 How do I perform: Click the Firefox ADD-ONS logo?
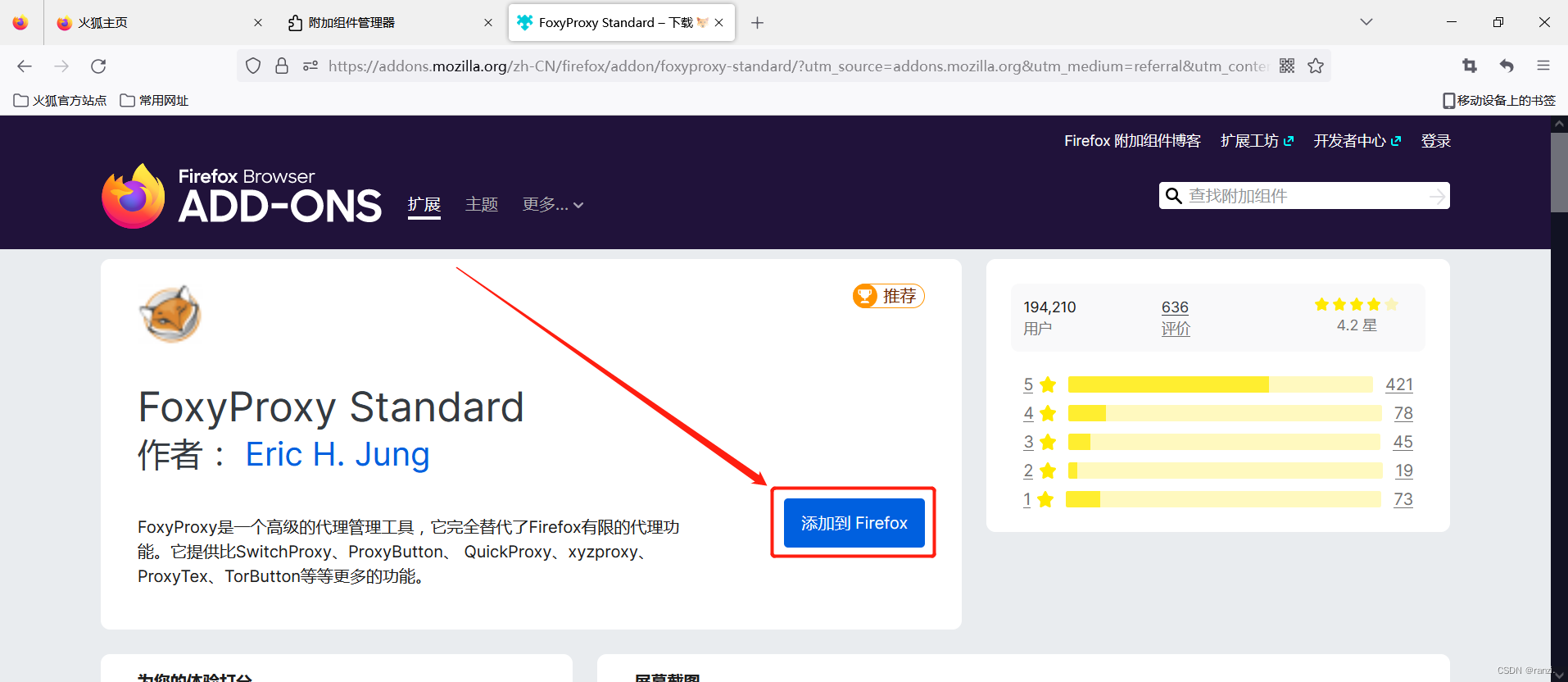coord(242,196)
